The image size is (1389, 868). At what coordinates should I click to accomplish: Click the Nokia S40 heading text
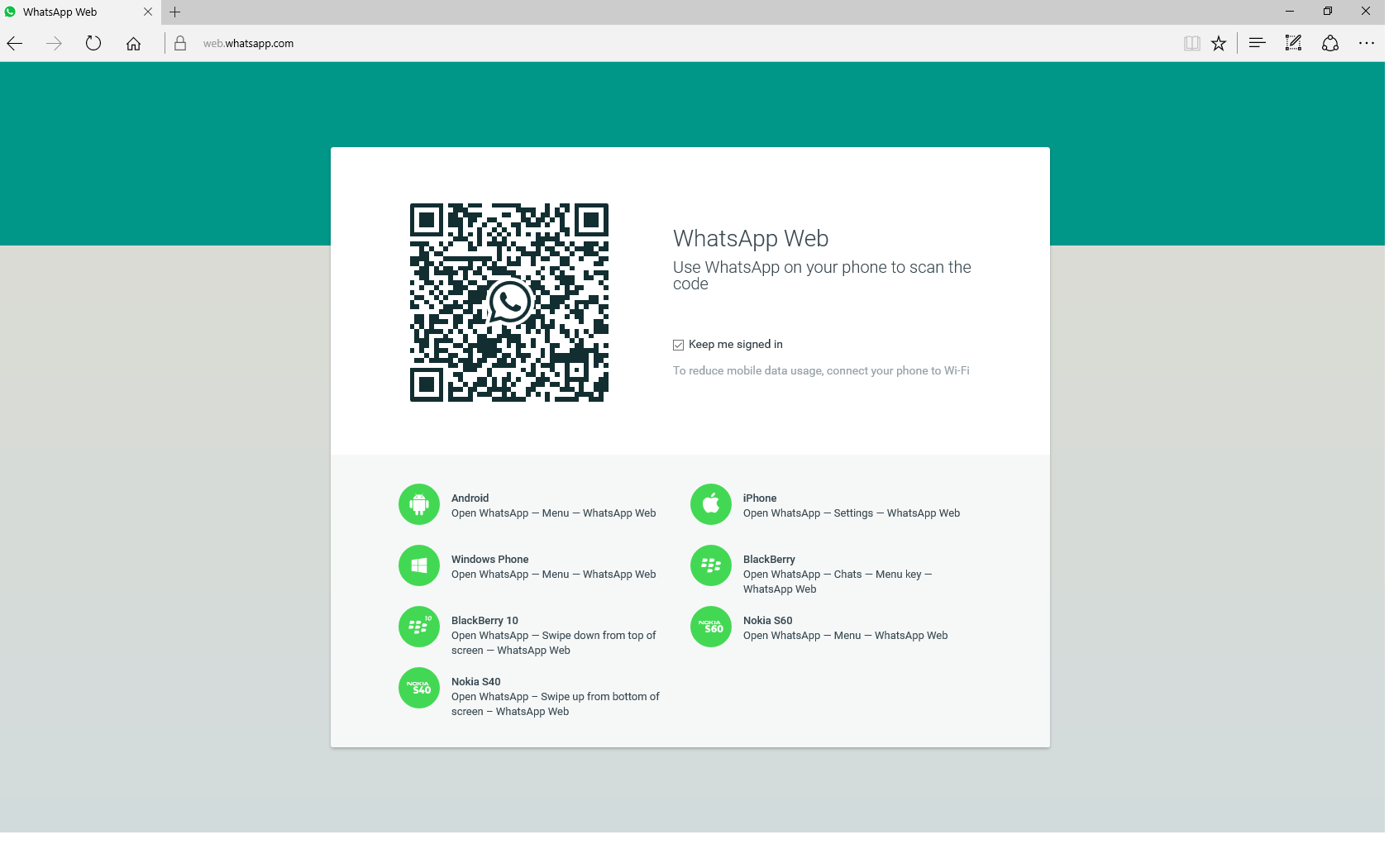click(475, 681)
